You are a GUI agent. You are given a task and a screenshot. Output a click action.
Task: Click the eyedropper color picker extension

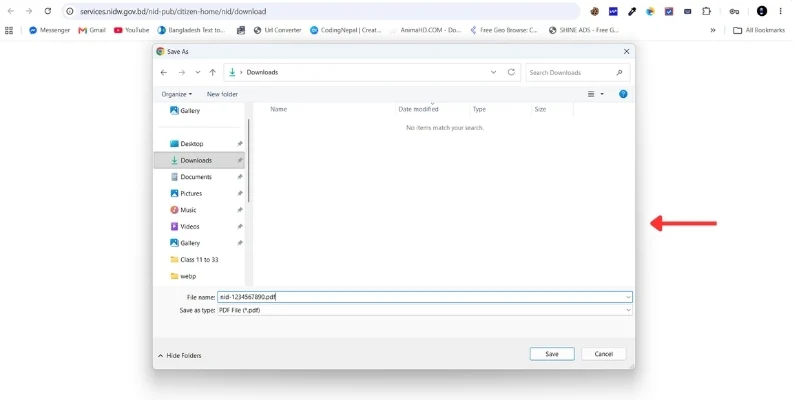632,11
